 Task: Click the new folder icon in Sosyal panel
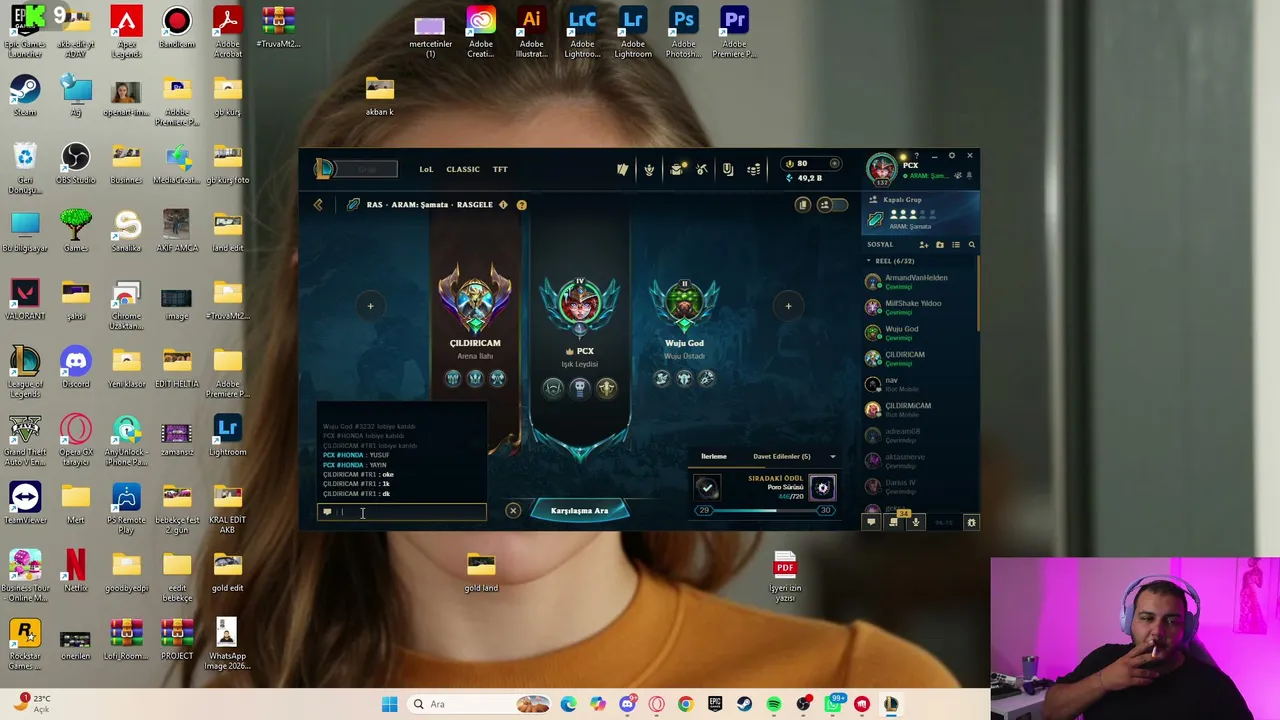[939, 245]
